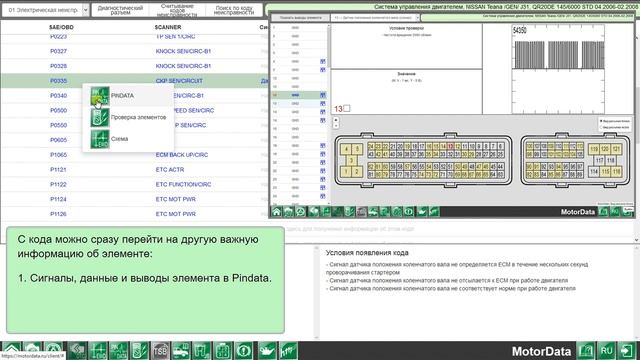The height and width of the screenshot is (360, 640).
Task: Open warning indicator icon in main bottom toolbar
Action: point(244,351)
